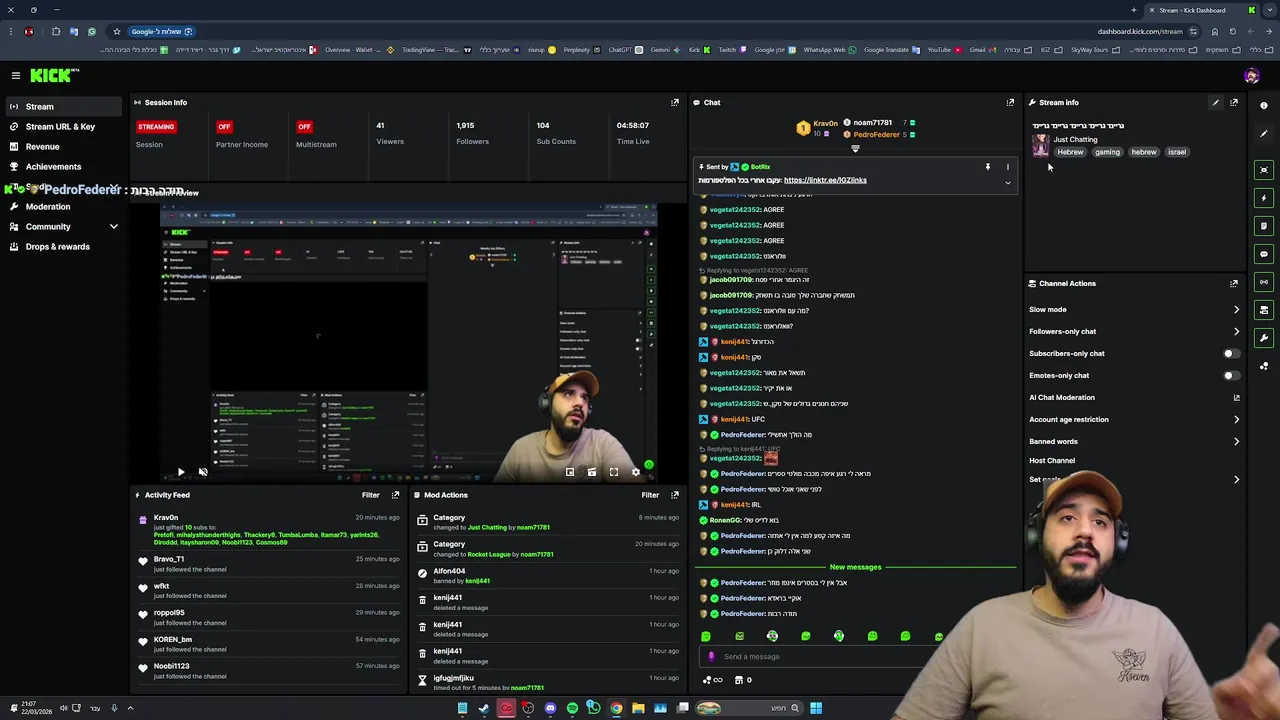Click the Host Channel action
The height and width of the screenshot is (720, 1280).
point(1052,461)
